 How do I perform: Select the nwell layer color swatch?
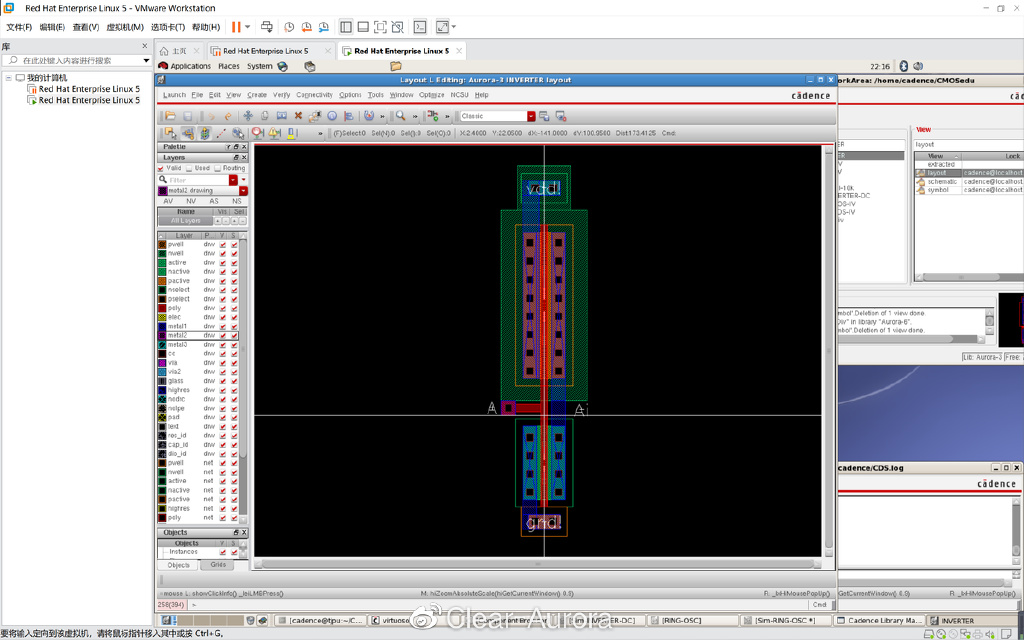click(162, 253)
